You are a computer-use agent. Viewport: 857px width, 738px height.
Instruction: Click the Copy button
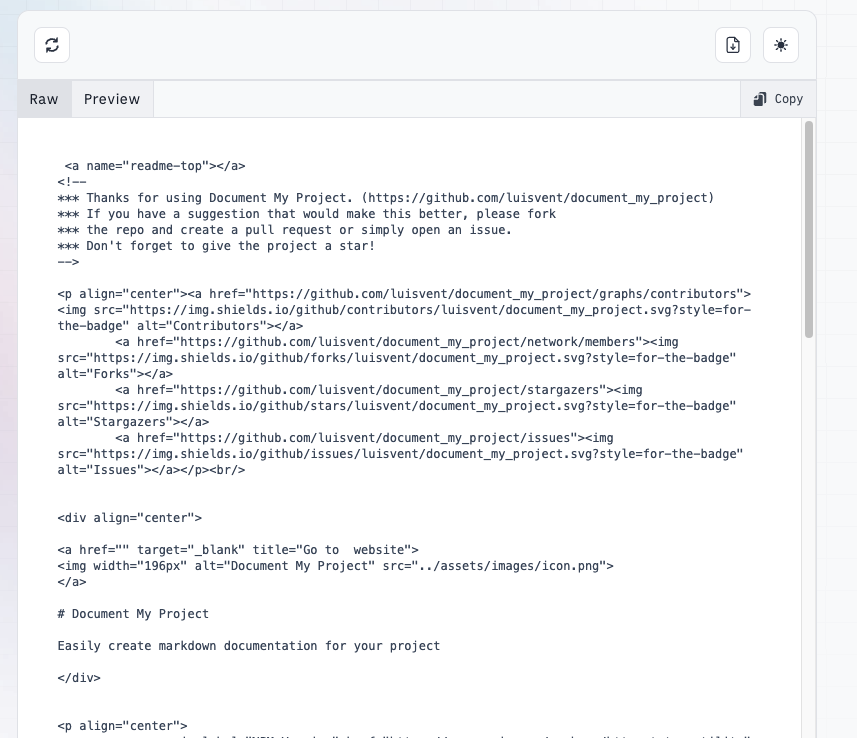(778, 98)
